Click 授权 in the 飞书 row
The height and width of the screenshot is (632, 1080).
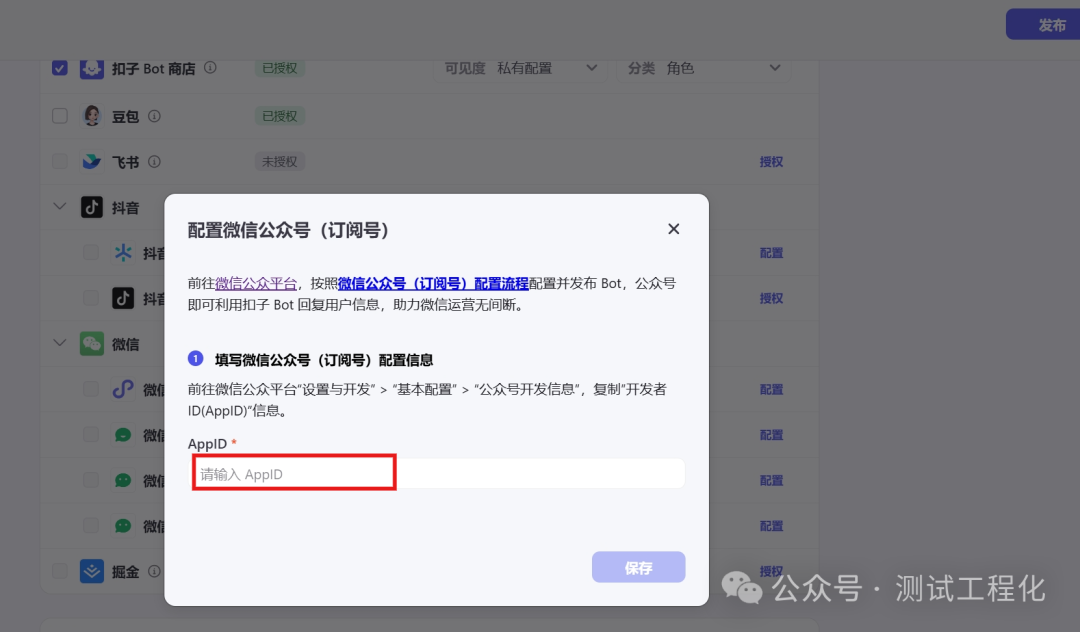[771, 162]
